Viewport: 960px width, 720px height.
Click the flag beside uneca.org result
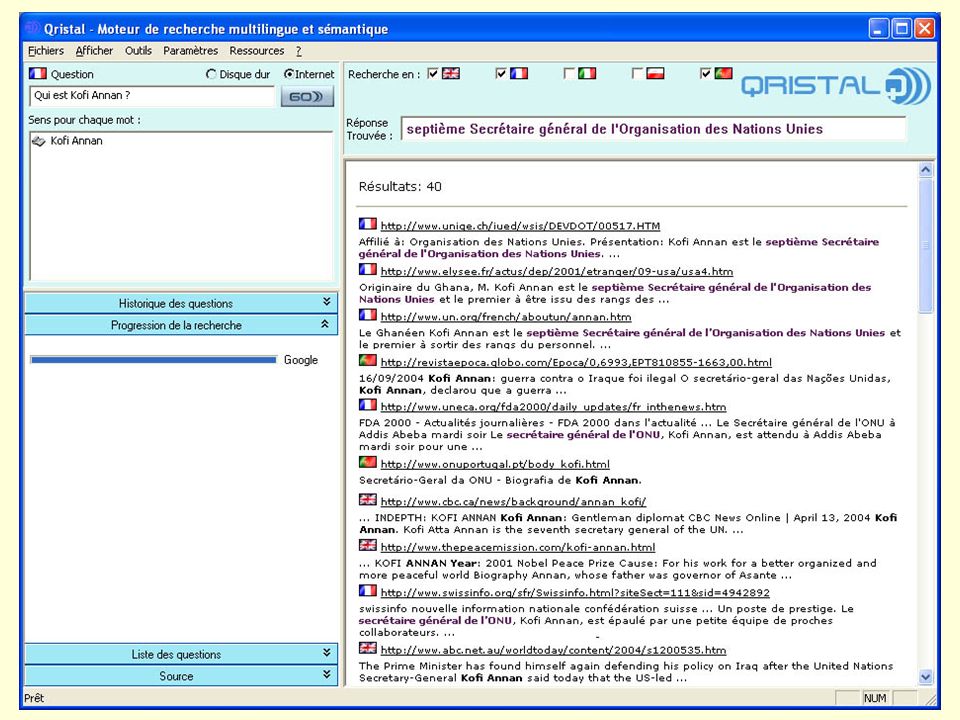point(367,405)
